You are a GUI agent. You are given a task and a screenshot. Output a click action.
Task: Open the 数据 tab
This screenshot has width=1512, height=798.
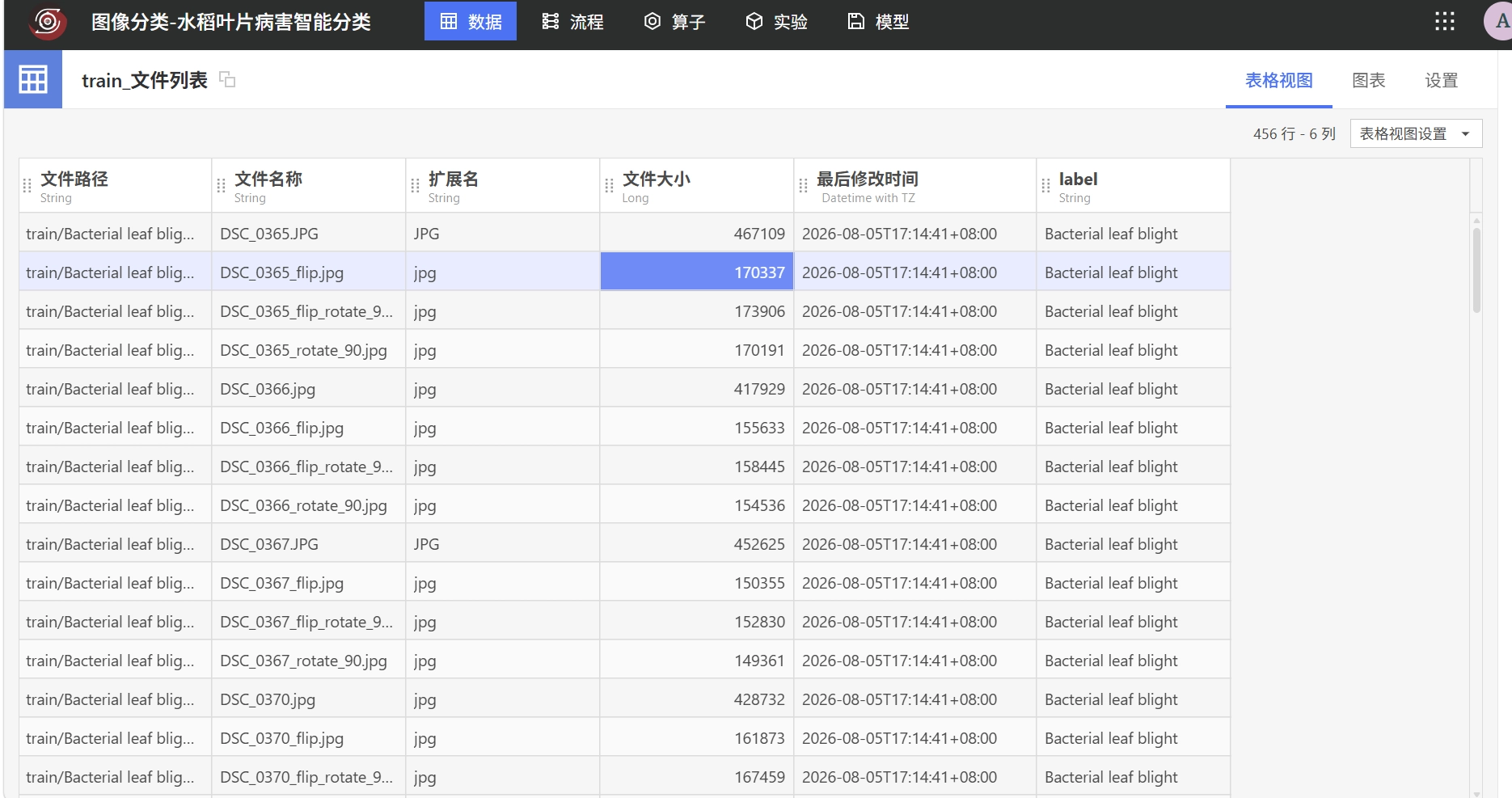pyautogui.click(x=471, y=22)
